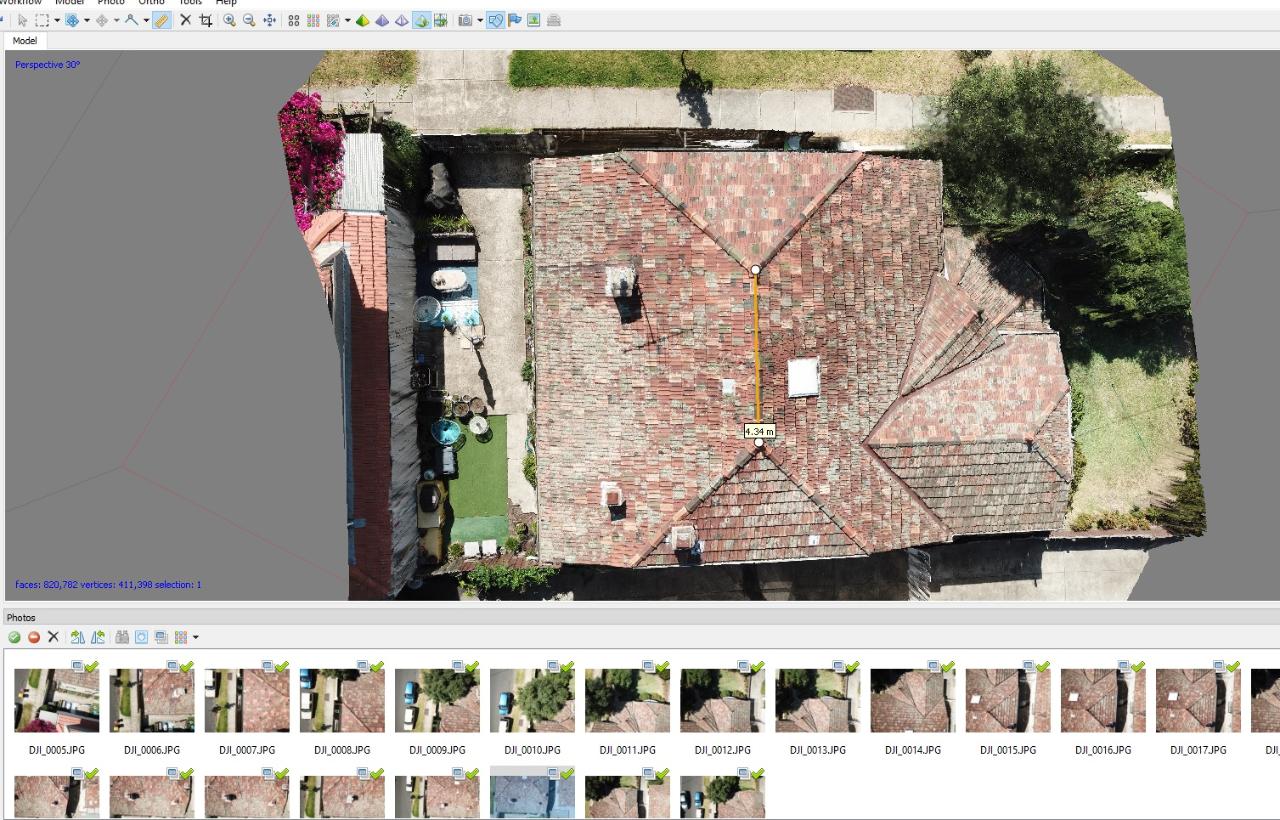This screenshot has width=1280, height=820.
Task: Select dense cloud classes view mode
Action: (x=333, y=20)
